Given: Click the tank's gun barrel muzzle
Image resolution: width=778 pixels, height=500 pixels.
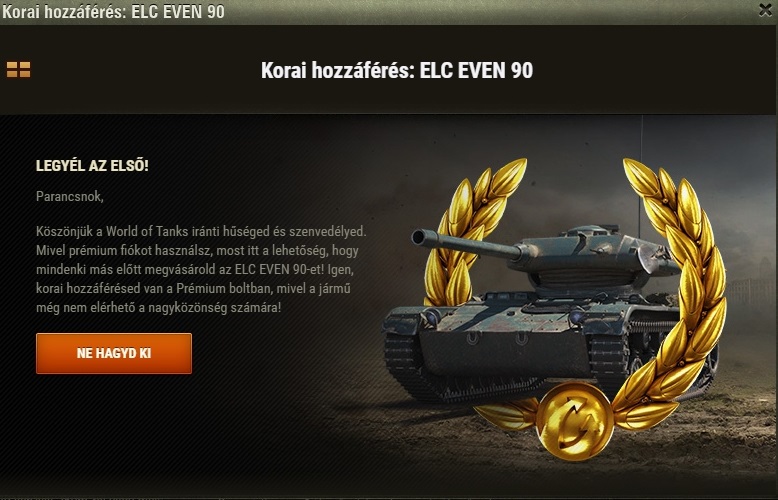Looking at the screenshot, I should coord(420,237).
